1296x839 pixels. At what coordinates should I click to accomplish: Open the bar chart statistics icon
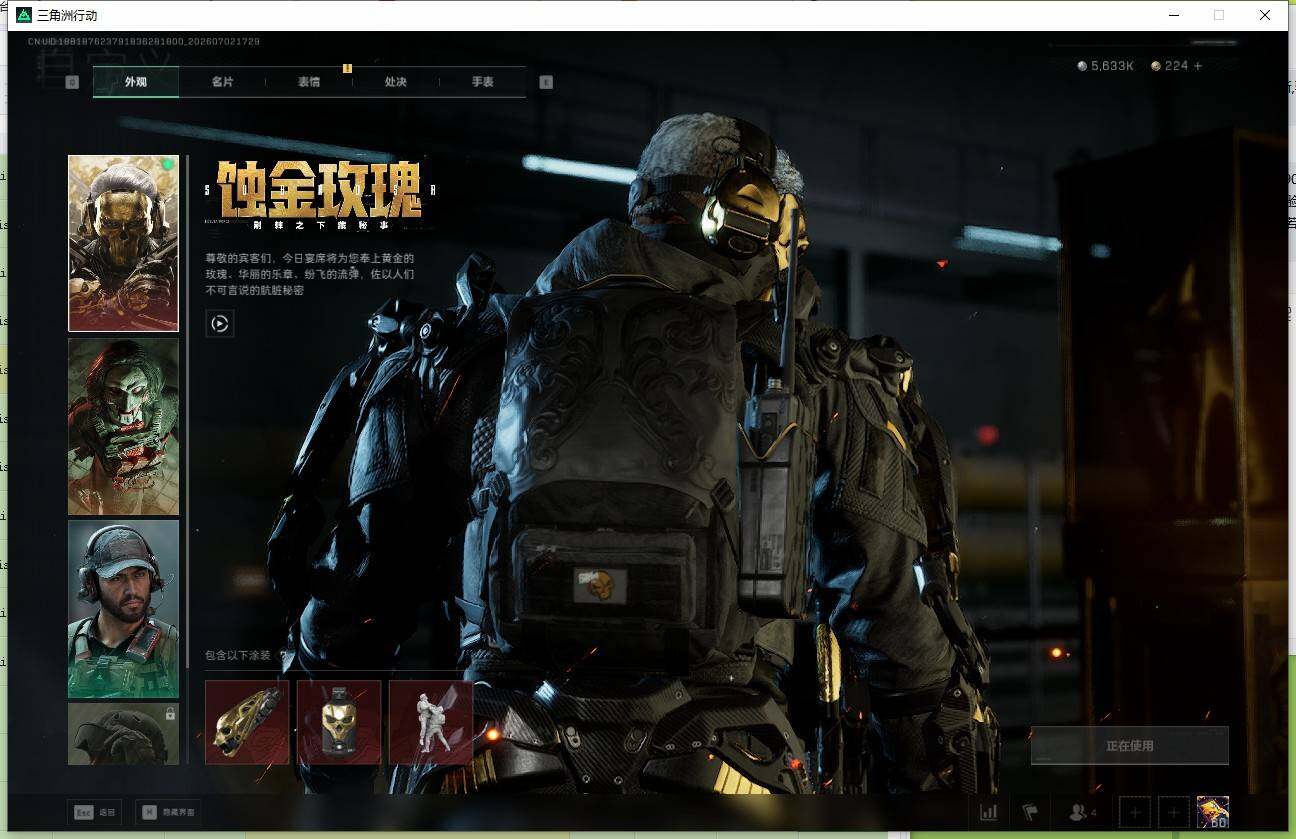(989, 812)
